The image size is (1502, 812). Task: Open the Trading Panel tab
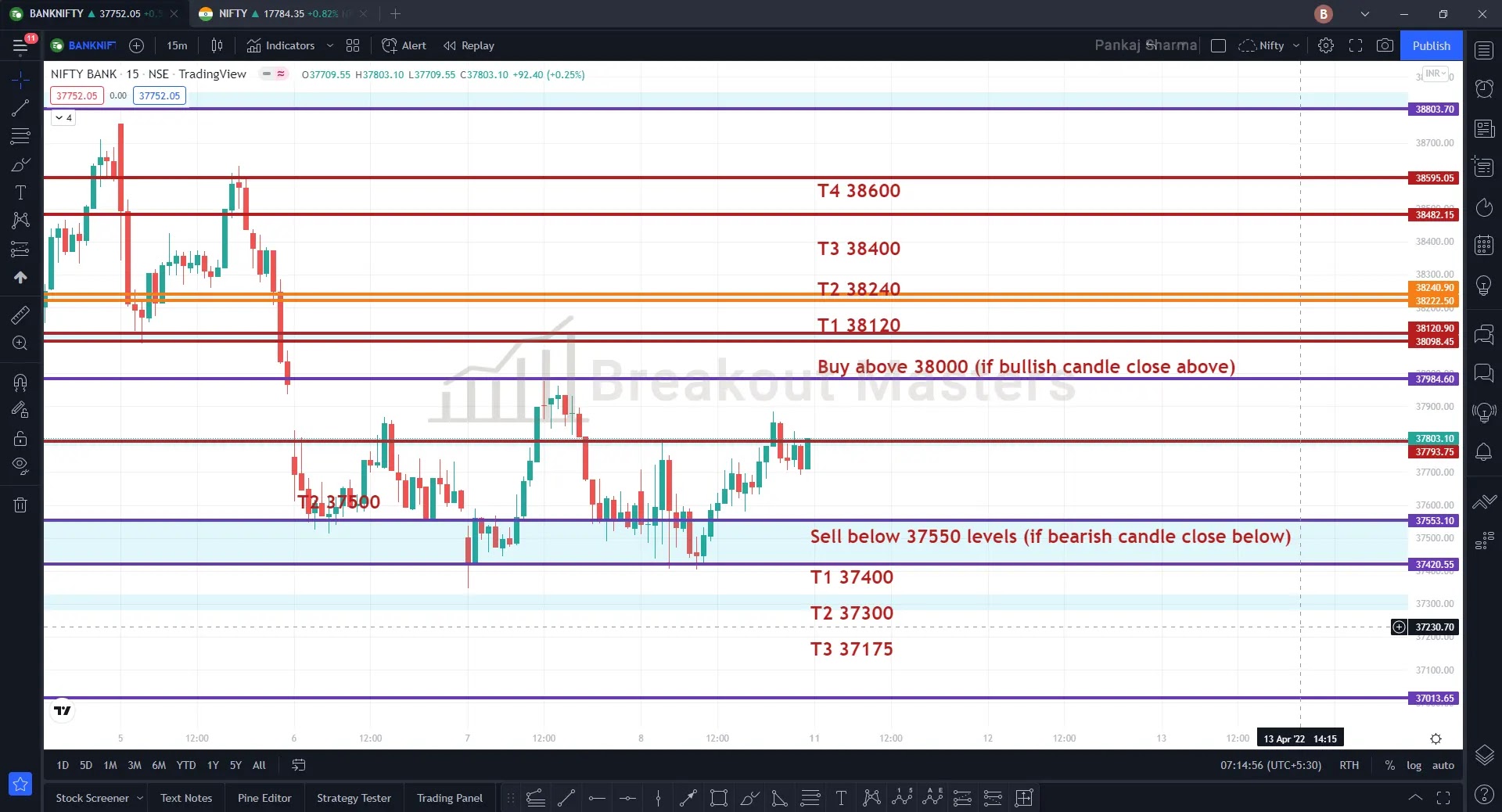(x=450, y=798)
